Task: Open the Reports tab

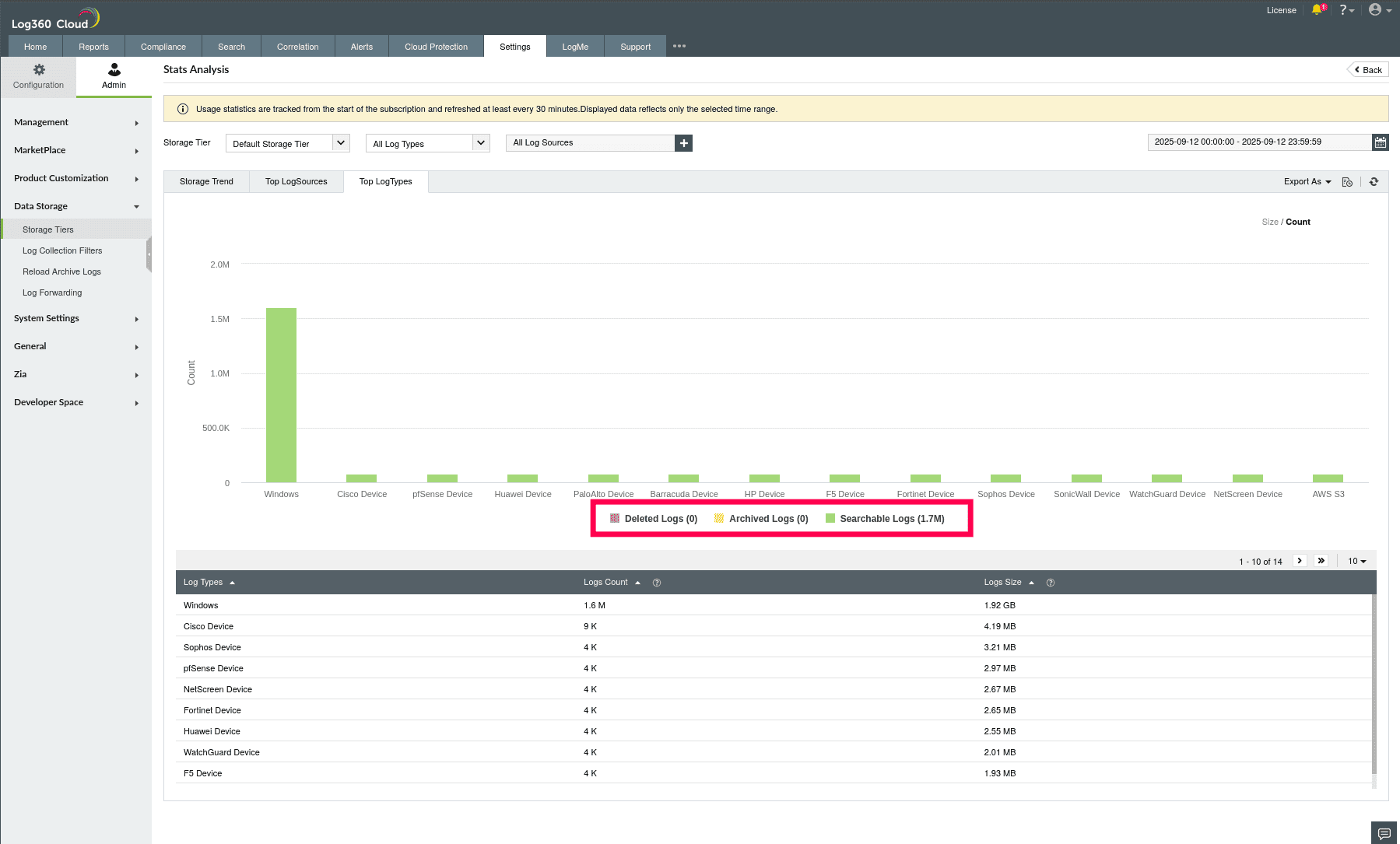Action: [93, 47]
